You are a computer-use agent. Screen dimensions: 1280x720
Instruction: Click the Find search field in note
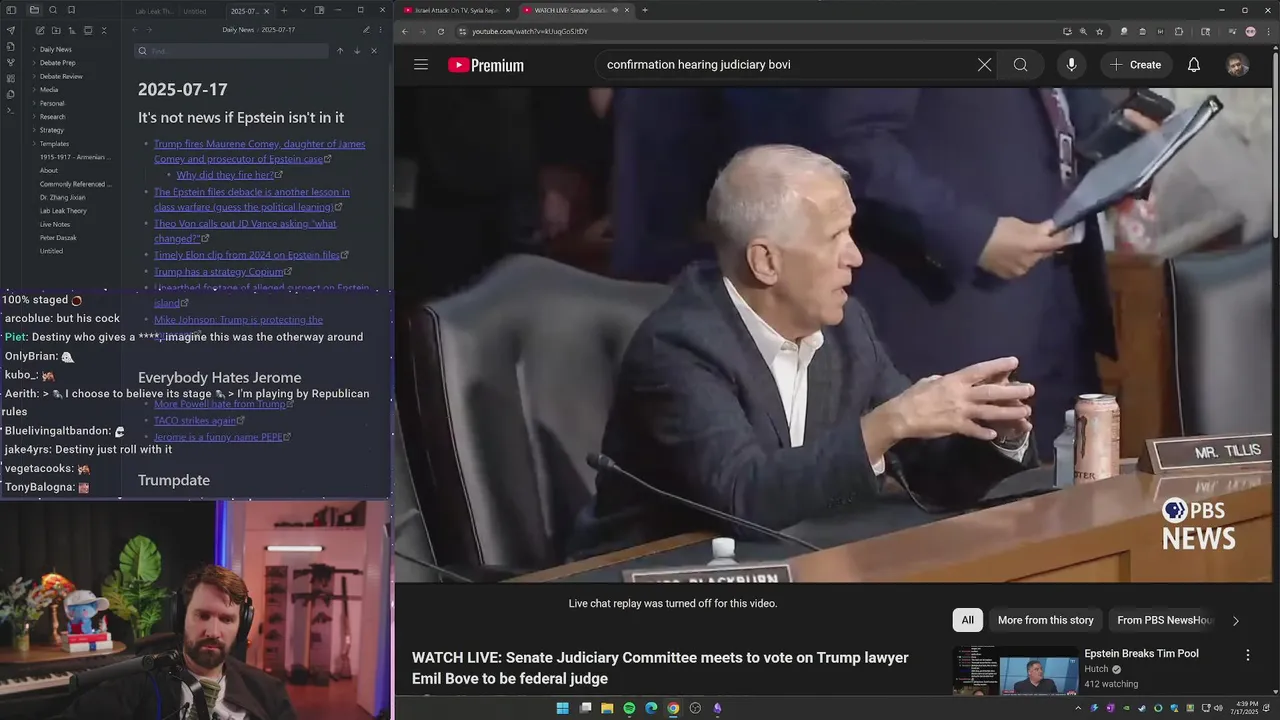click(231, 51)
